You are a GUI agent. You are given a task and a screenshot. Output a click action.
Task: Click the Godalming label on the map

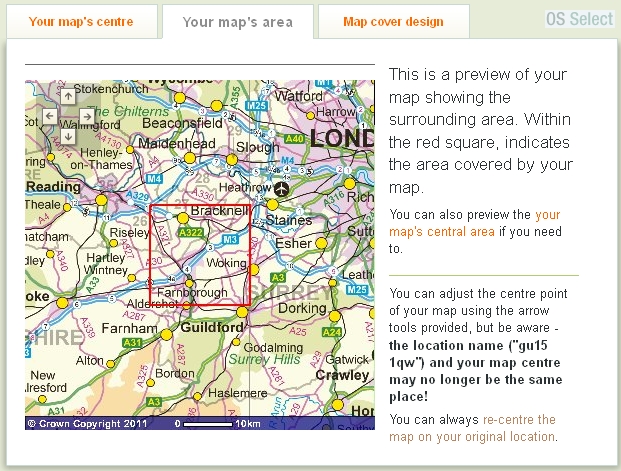coord(273,348)
